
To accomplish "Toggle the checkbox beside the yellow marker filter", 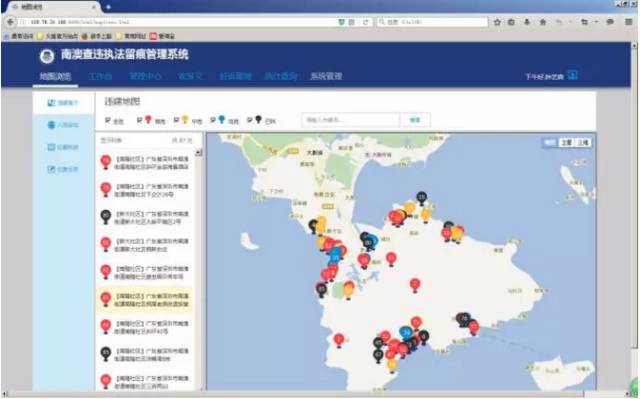I will click(176, 120).
